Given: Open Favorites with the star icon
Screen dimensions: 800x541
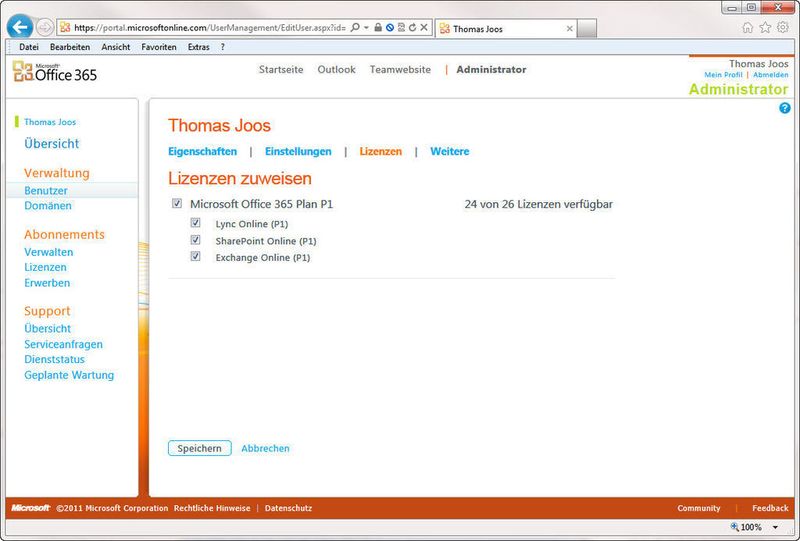Looking at the screenshot, I should (765, 28).
